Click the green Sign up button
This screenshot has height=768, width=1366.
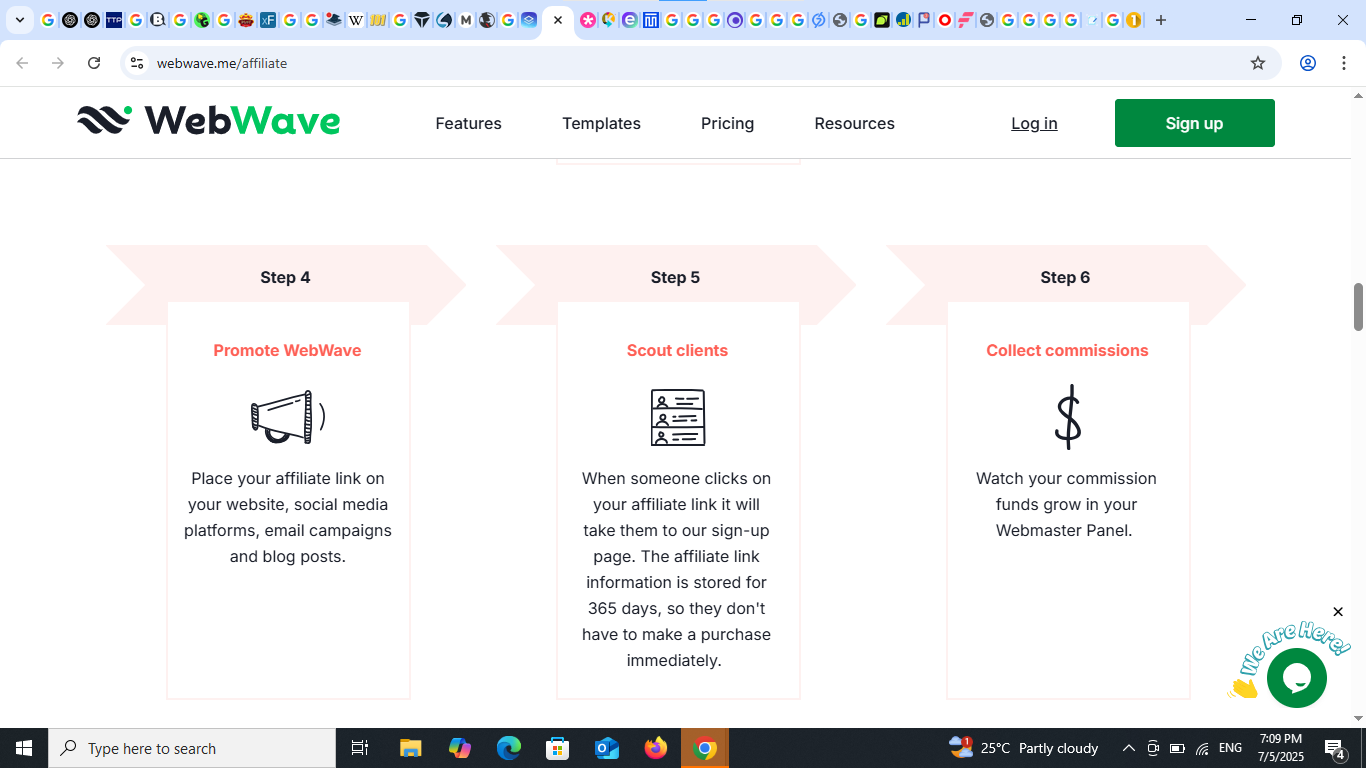coord(1194,123)
